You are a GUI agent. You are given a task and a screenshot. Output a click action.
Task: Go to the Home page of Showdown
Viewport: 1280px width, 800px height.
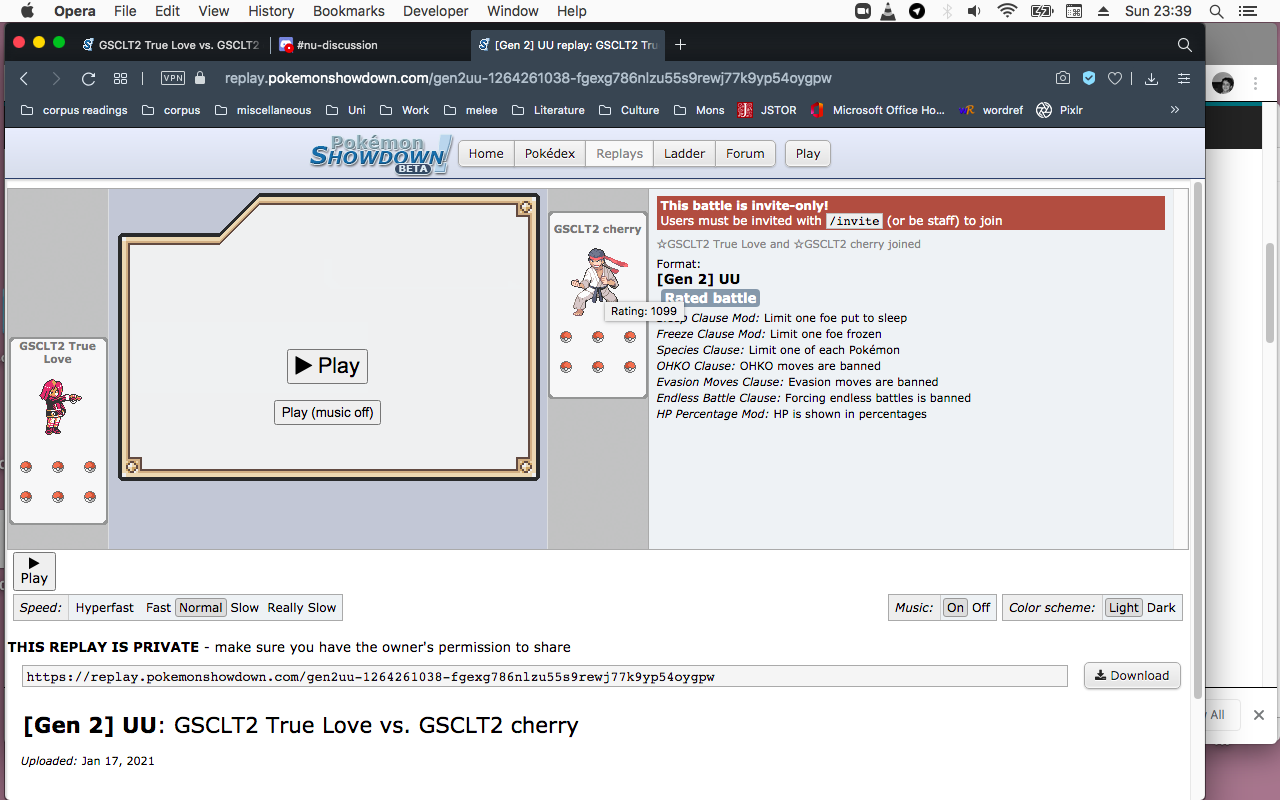pyautogui.click(x=486, y=153)
